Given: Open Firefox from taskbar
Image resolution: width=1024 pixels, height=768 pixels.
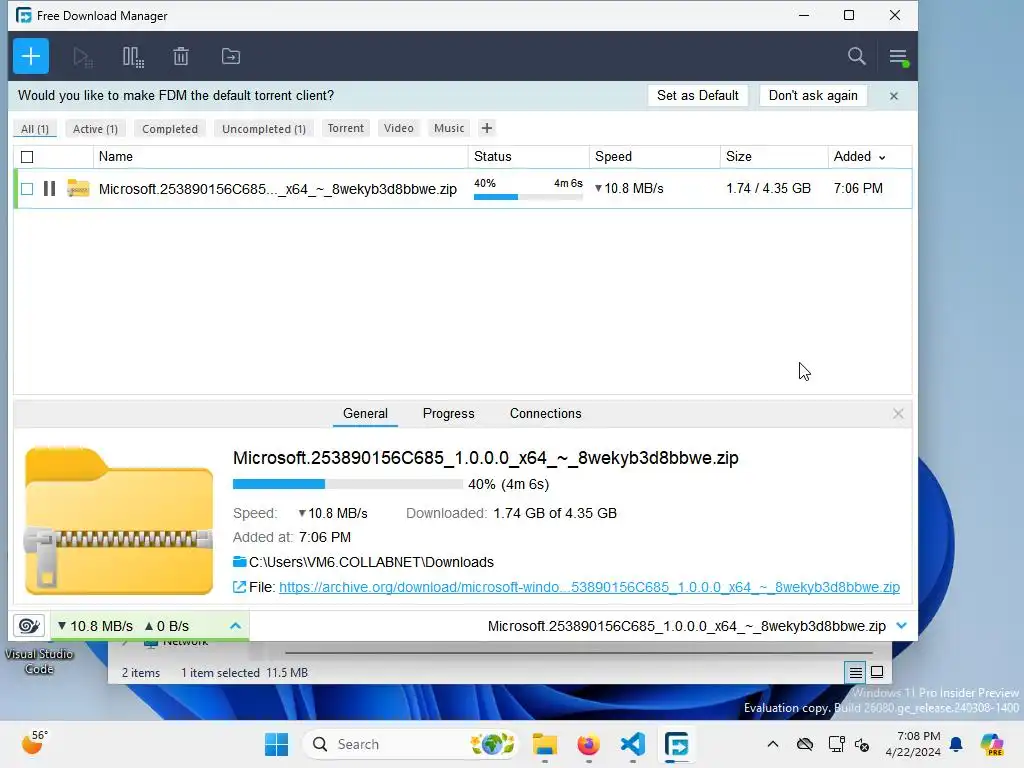Looking at the screenshot, I should click(588, 744).
